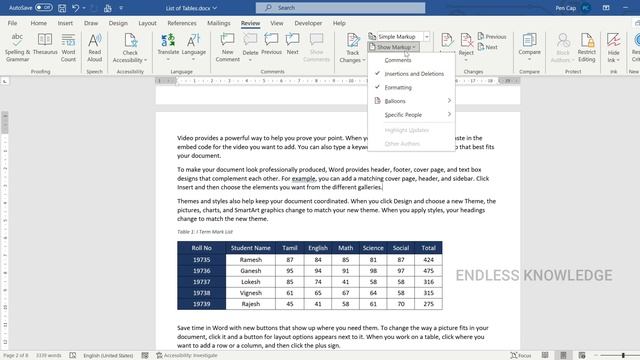Click the Page 2 of 8 indicator
640x360 pixels.
(16, 356)
